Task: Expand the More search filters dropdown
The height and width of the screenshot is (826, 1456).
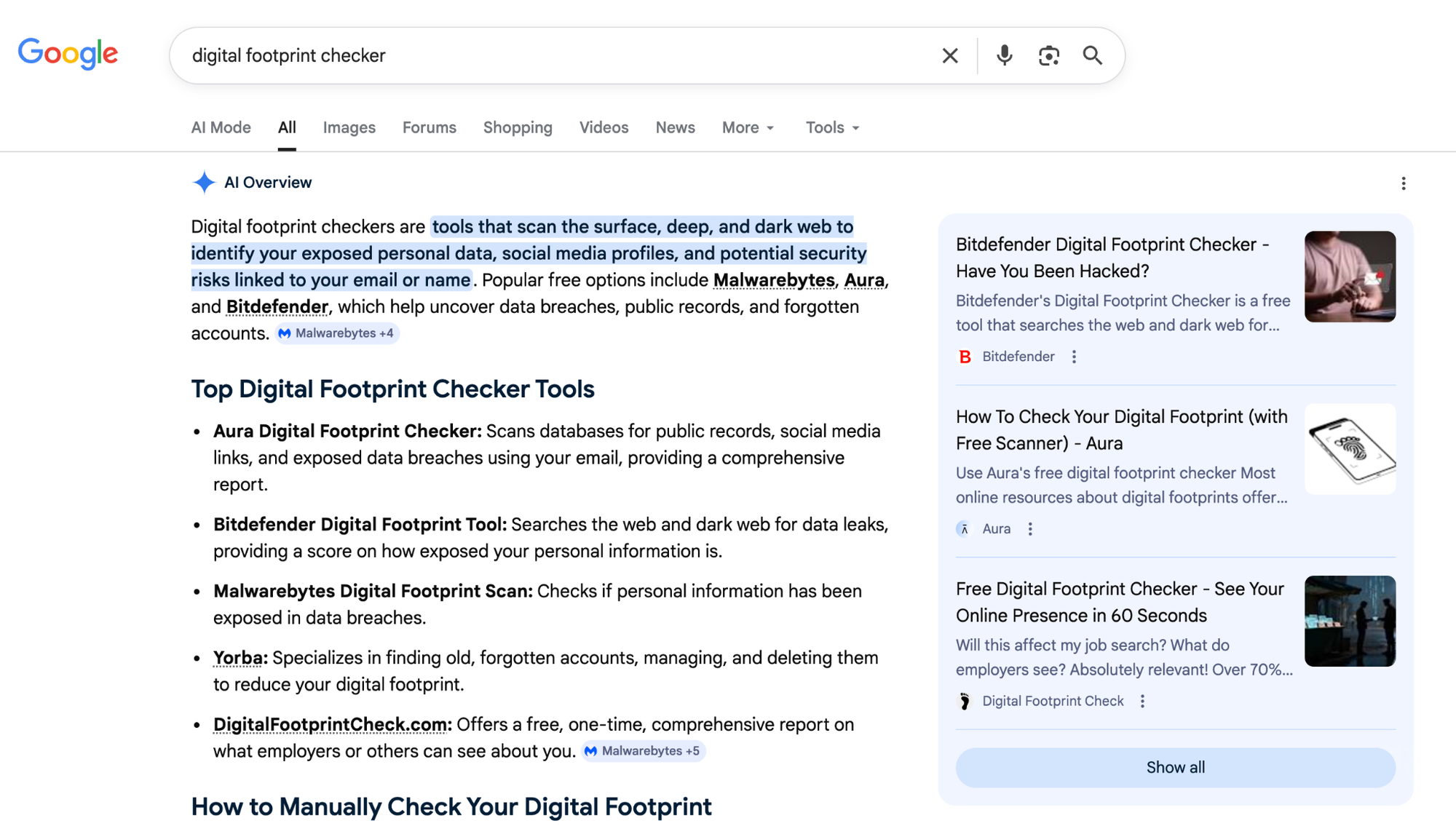Action: (x=748, y=127)
